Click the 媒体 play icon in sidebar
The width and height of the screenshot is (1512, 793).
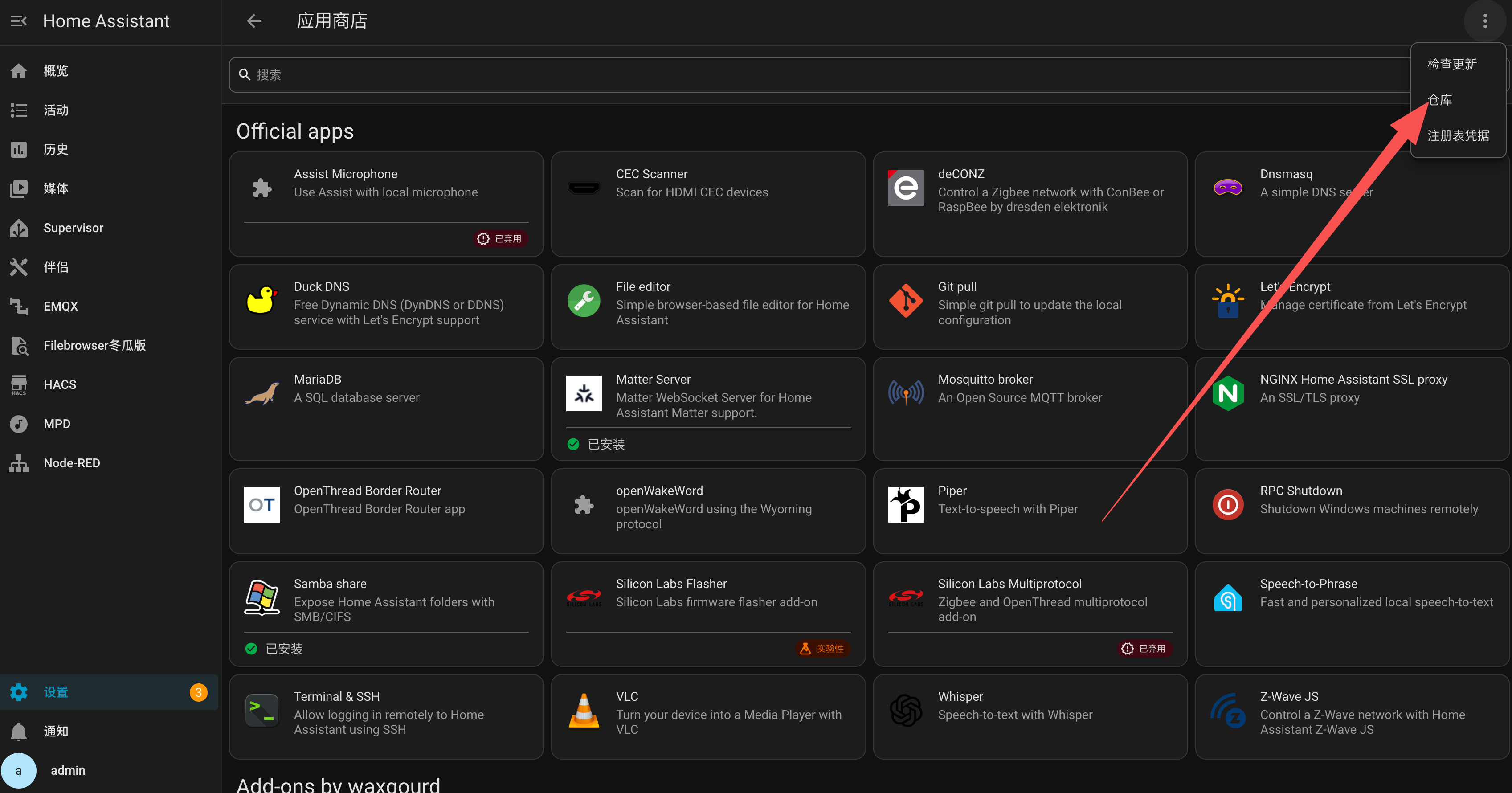click(x=19, y=188)
